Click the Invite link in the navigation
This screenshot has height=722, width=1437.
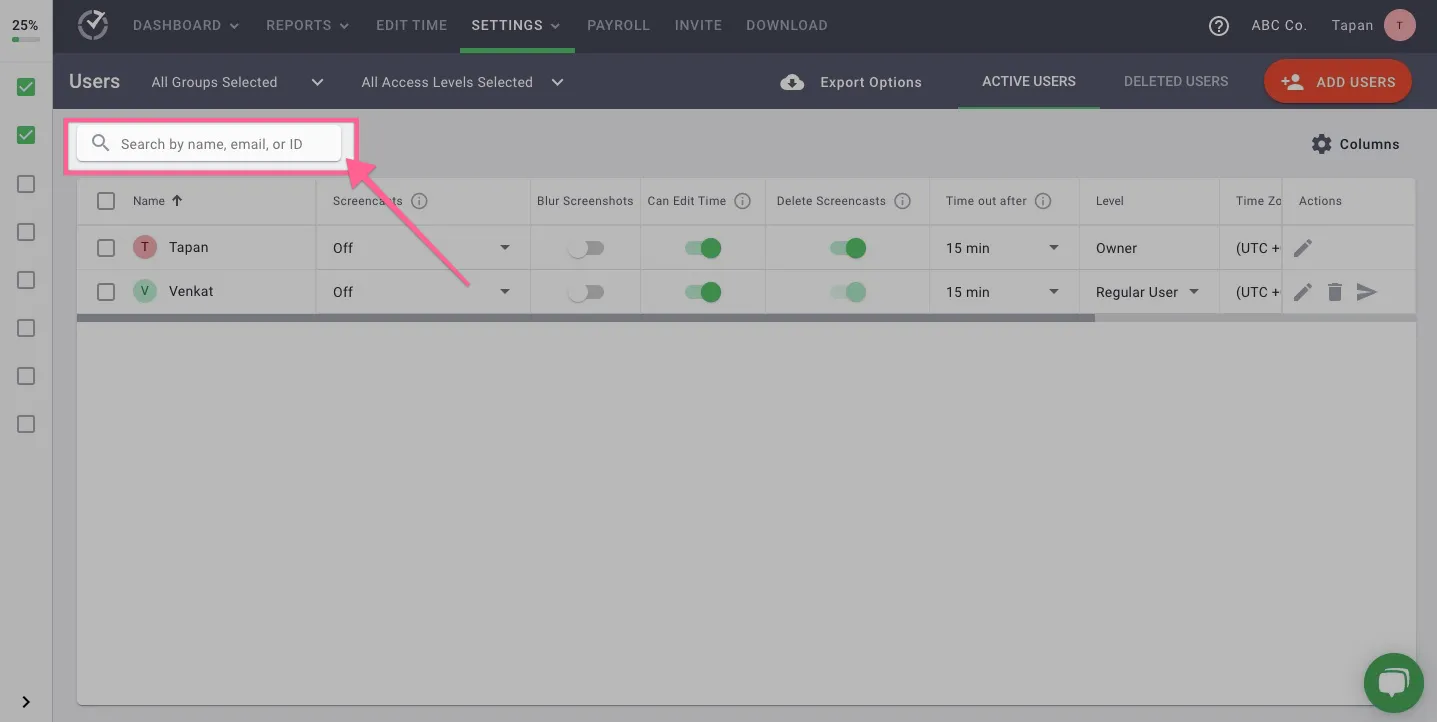(698, 25)
